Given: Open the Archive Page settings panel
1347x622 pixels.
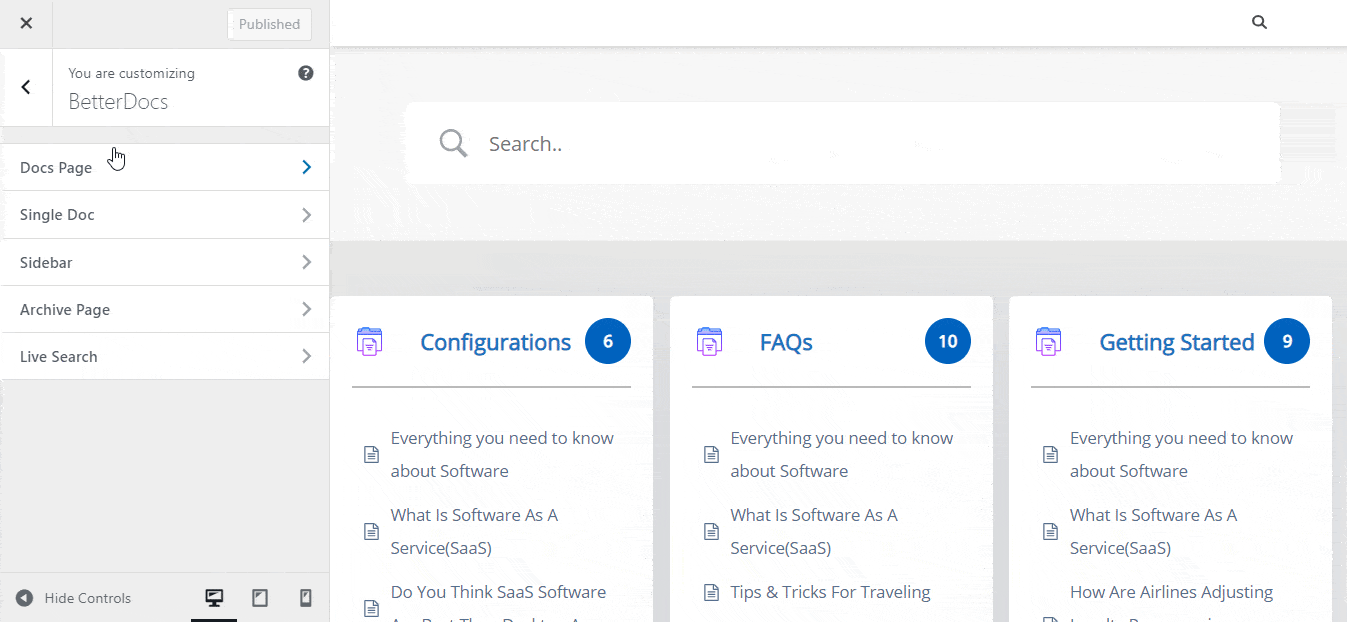Looking at the screenshot, I should pos(165,309).
